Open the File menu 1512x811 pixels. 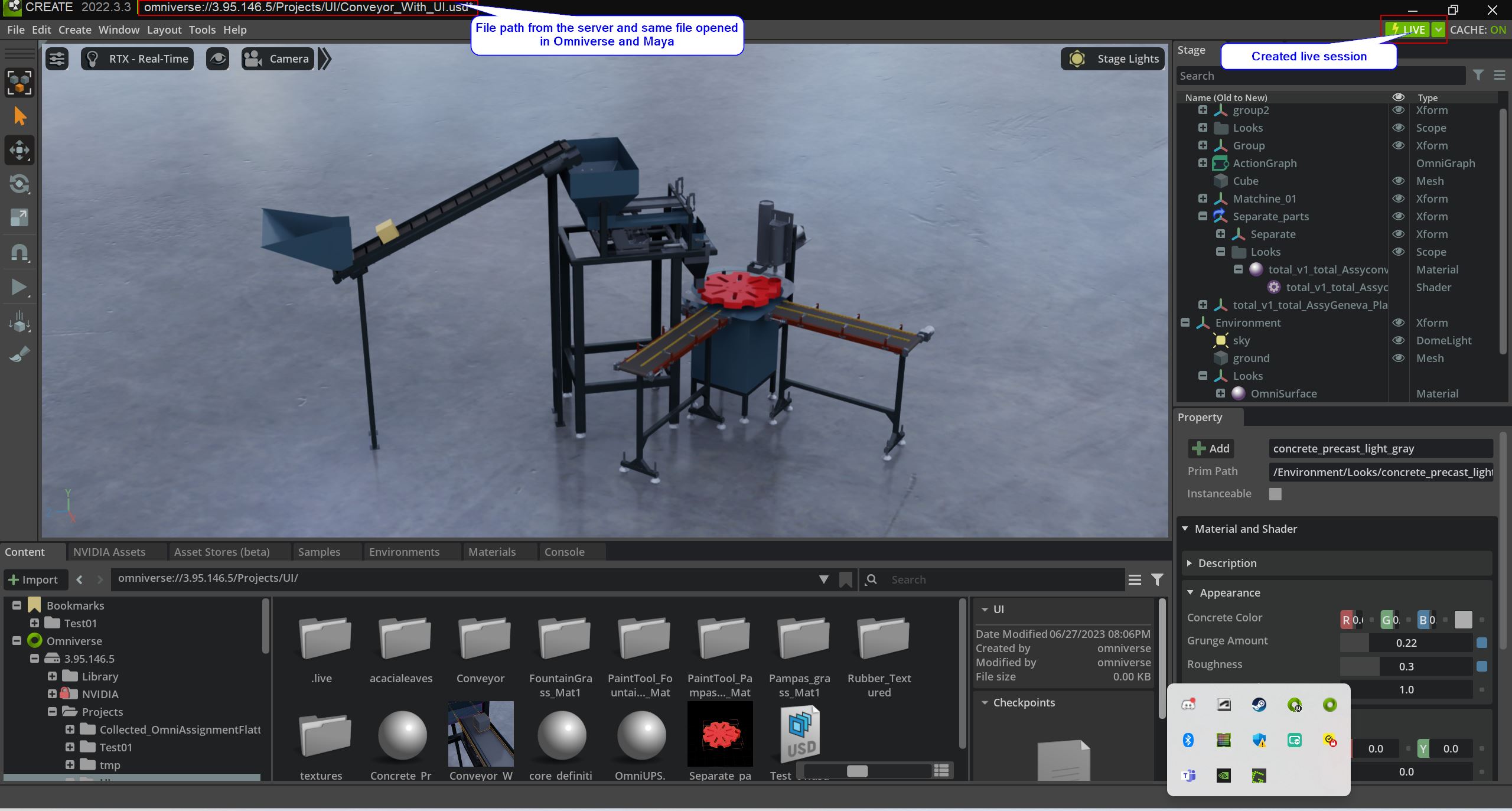point(16,30)
